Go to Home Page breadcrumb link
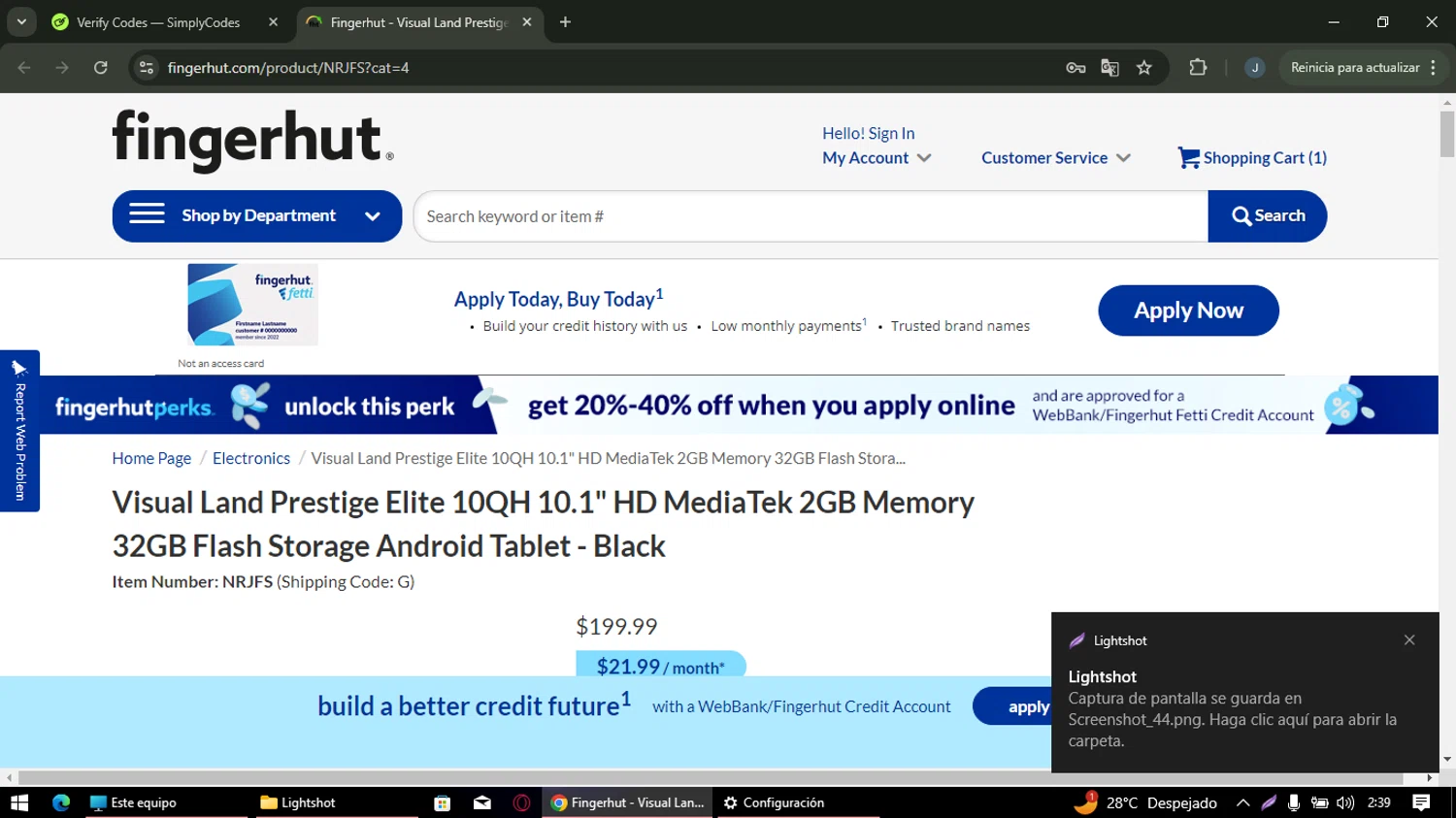Screen dimensions: 1456x818 click(151, 458)
